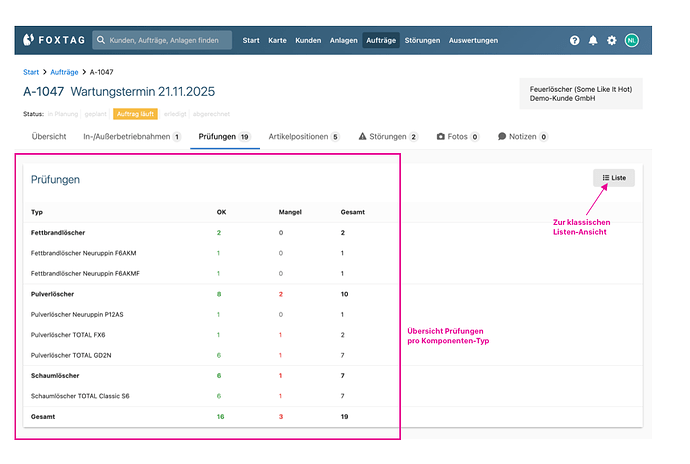This screenshot has width=690, height=464.
Task: Open the Störungen tab with warning icon
Action: 388,136
